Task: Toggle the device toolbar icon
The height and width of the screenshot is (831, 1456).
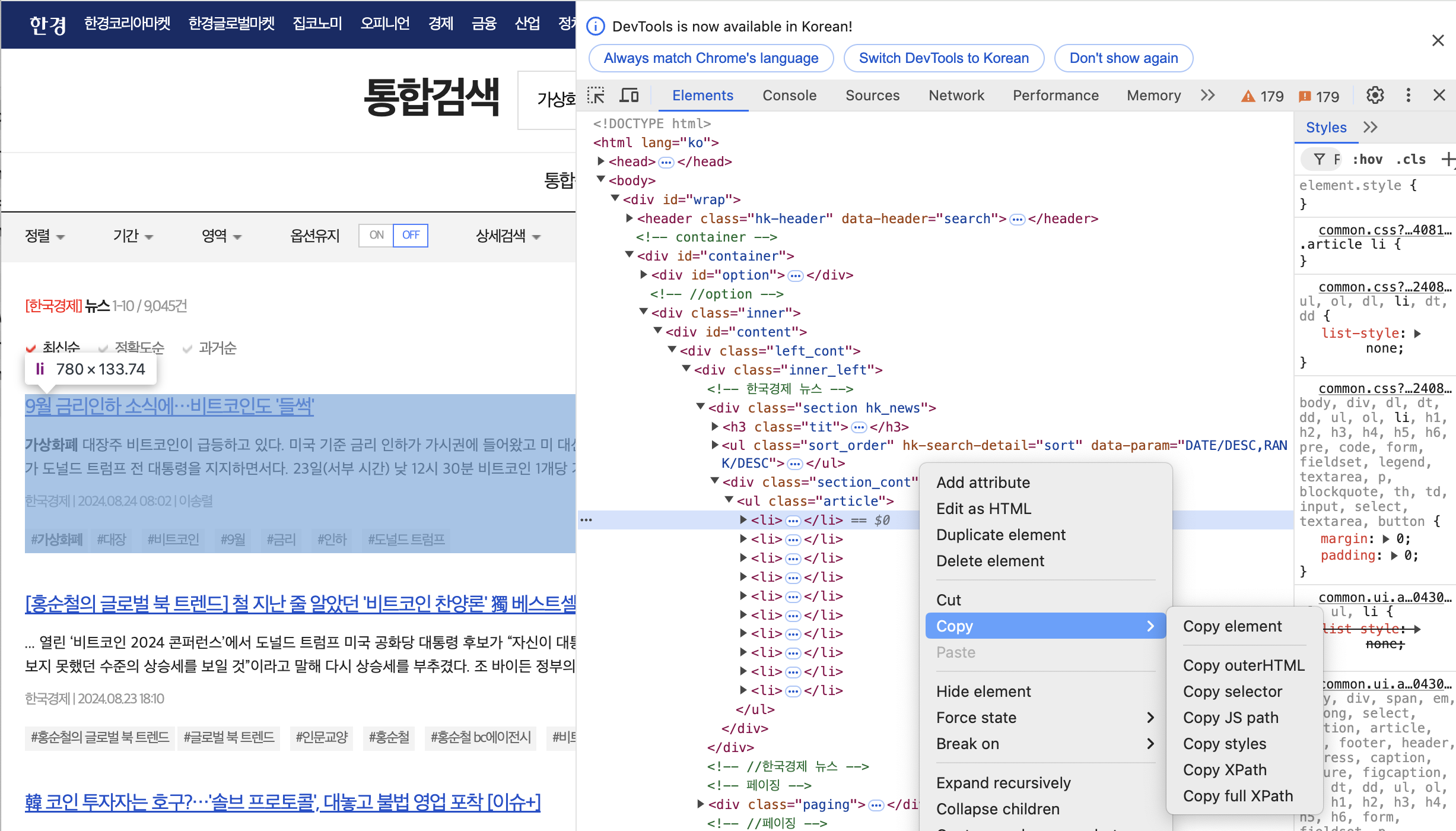Action: coord(629,96)
